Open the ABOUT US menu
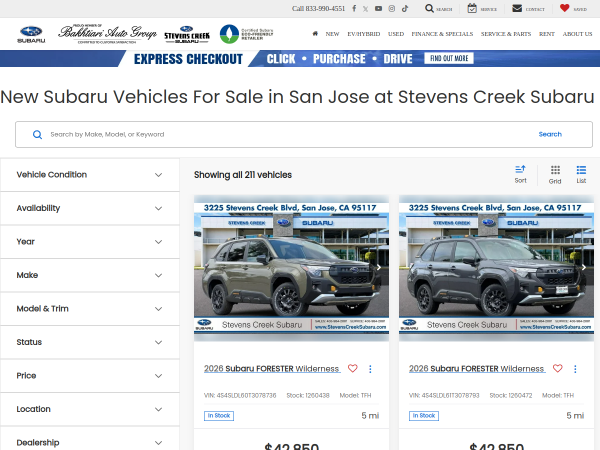Viewport: 600px width, 450px height. 577,34
